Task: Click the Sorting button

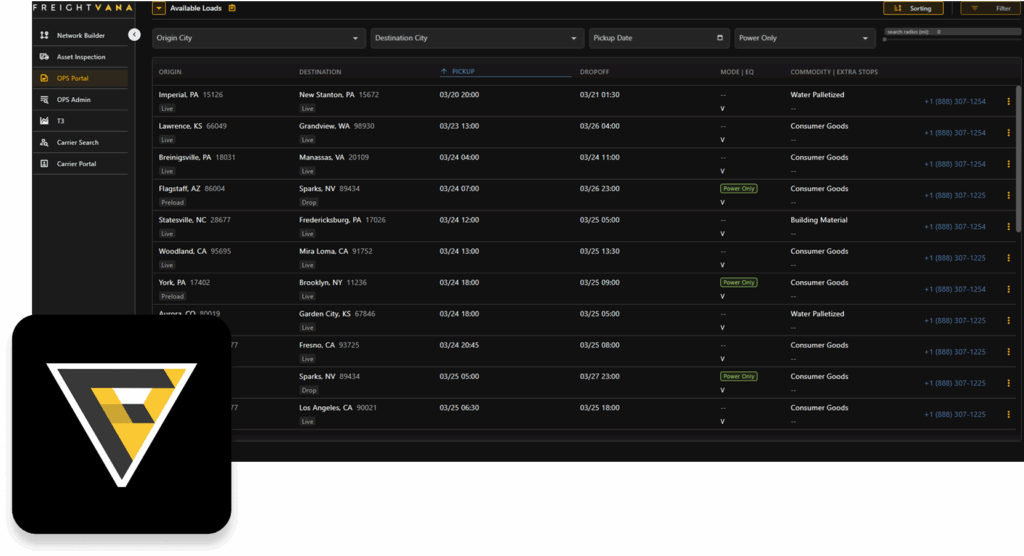Action: pyautogui.click(x=913, y=8)
